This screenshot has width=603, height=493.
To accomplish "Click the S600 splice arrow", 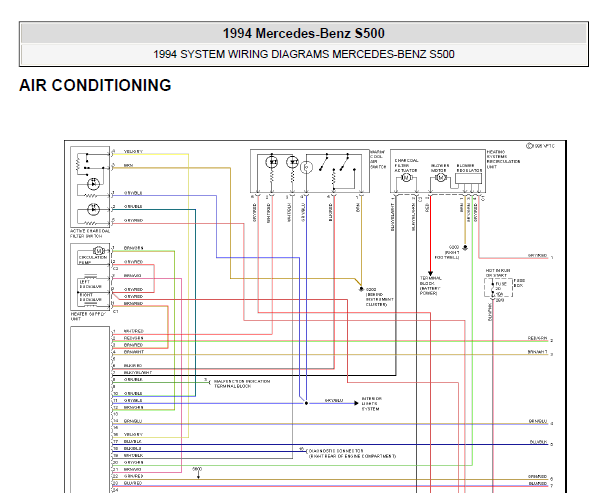I will (198, 476).
